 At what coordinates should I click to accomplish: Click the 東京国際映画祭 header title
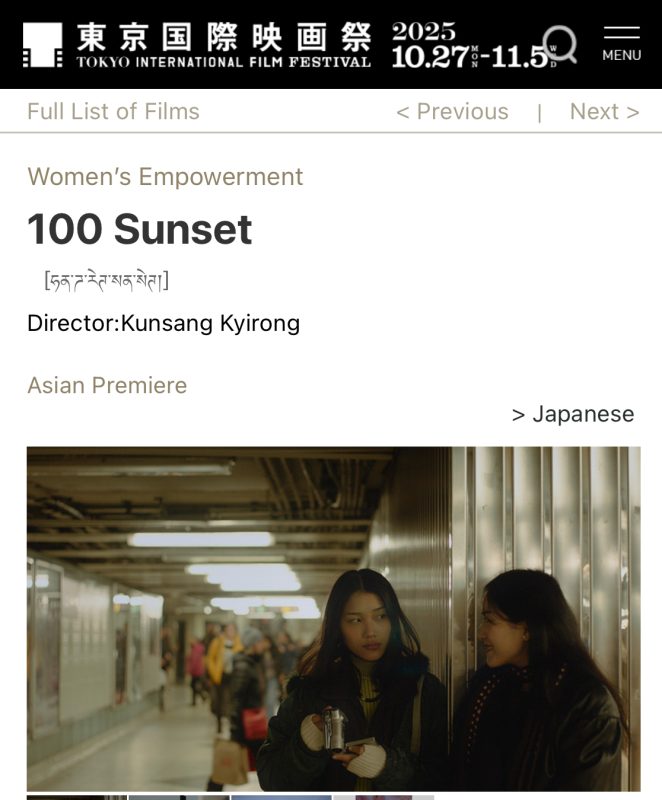[224, 37]
